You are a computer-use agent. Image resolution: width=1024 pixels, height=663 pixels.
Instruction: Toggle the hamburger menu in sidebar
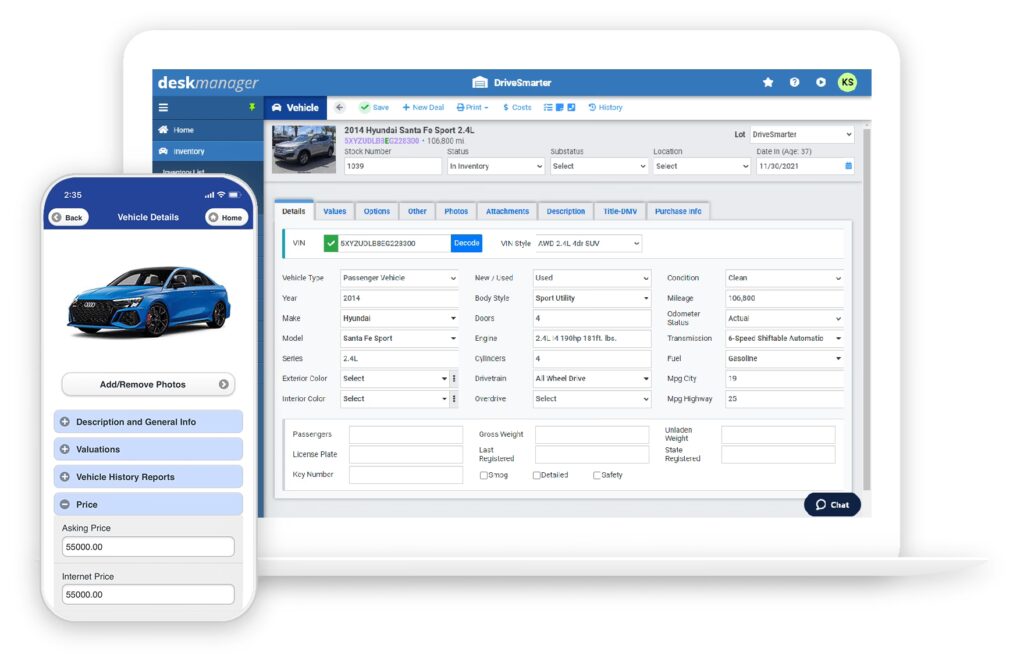[163, 108]
